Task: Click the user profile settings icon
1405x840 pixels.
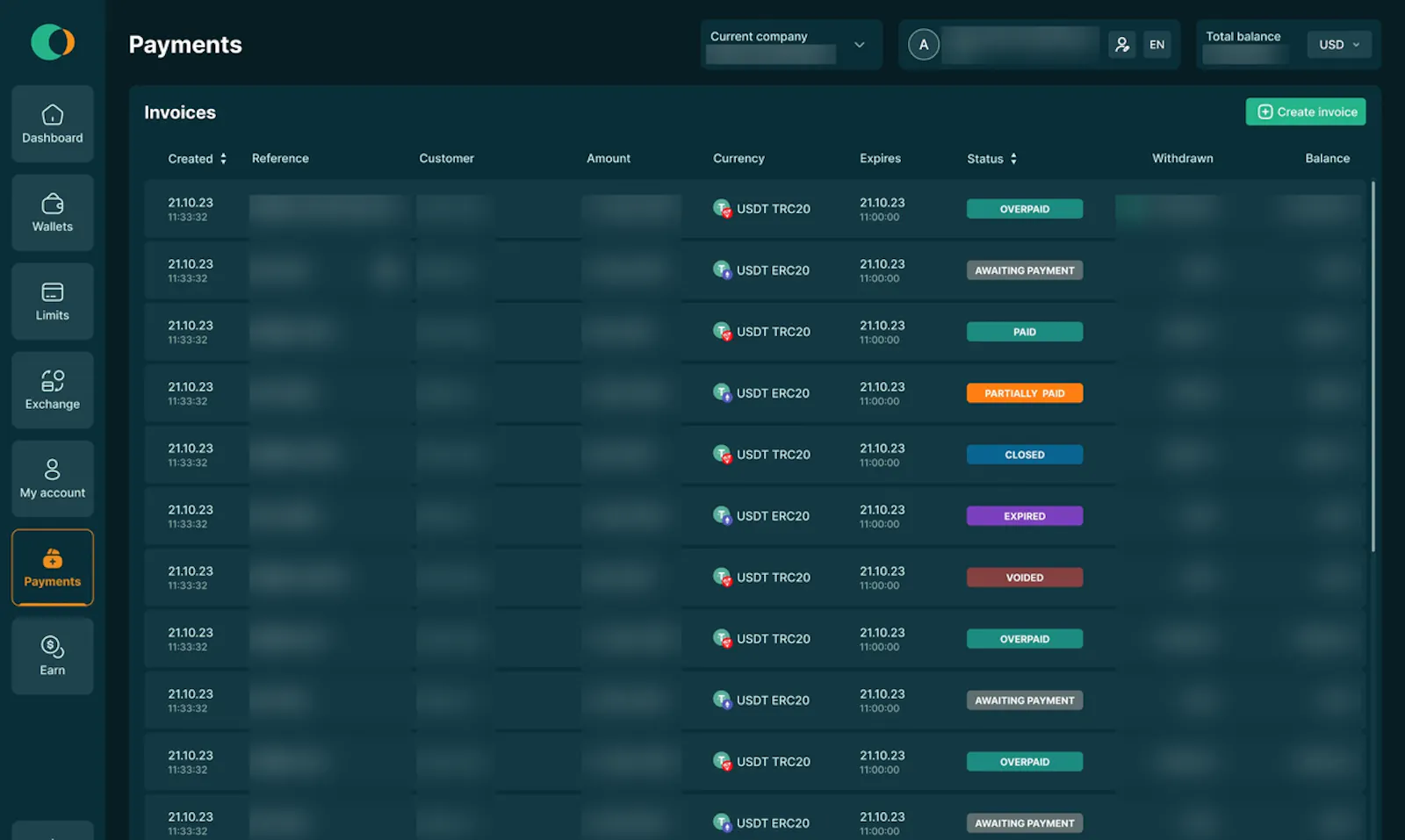Action: [x=1121, y=44]
